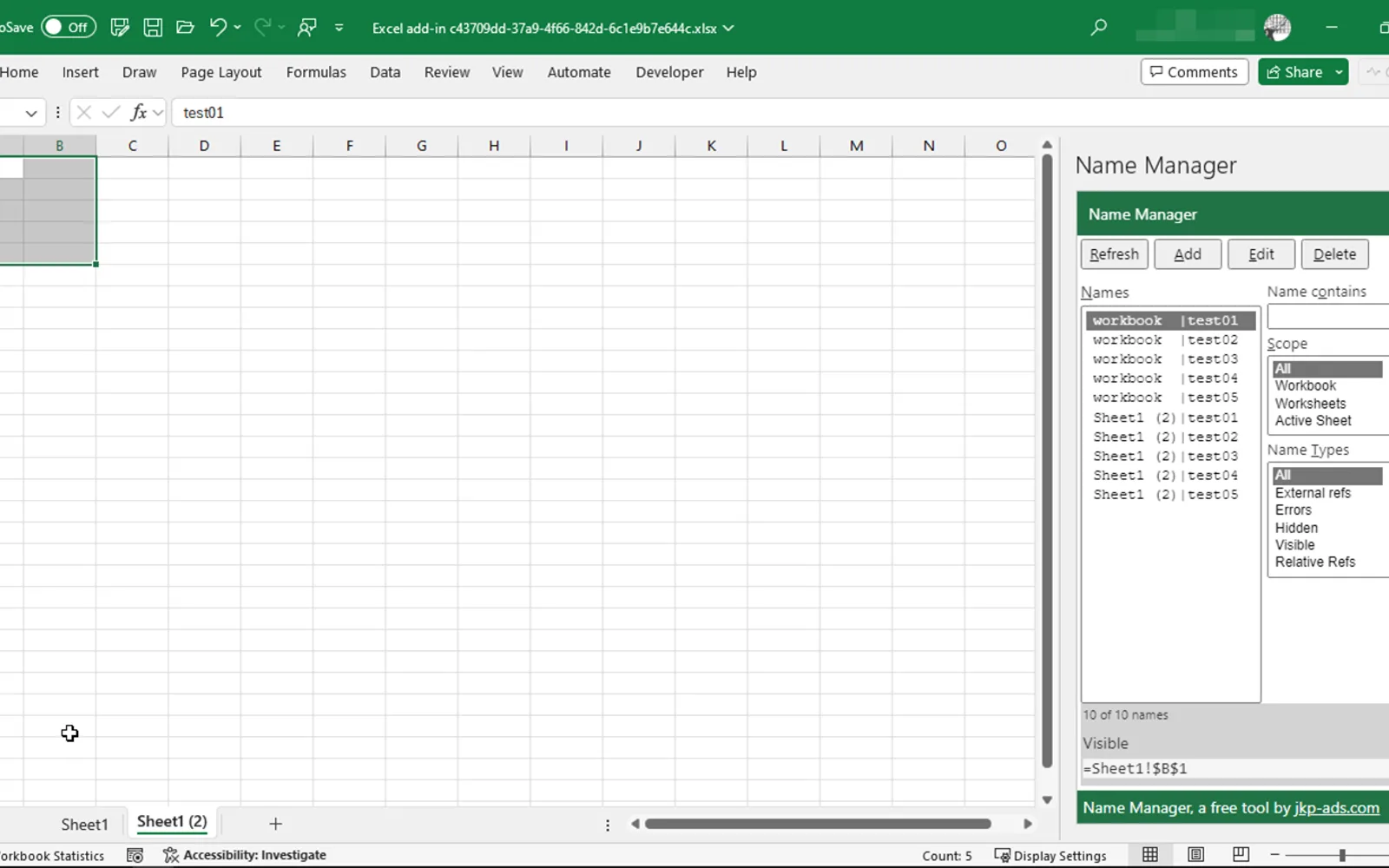Screen dimensions: 1389x868
Task: Open the Insert ribbon tab
Action: (x=80, y=72)
